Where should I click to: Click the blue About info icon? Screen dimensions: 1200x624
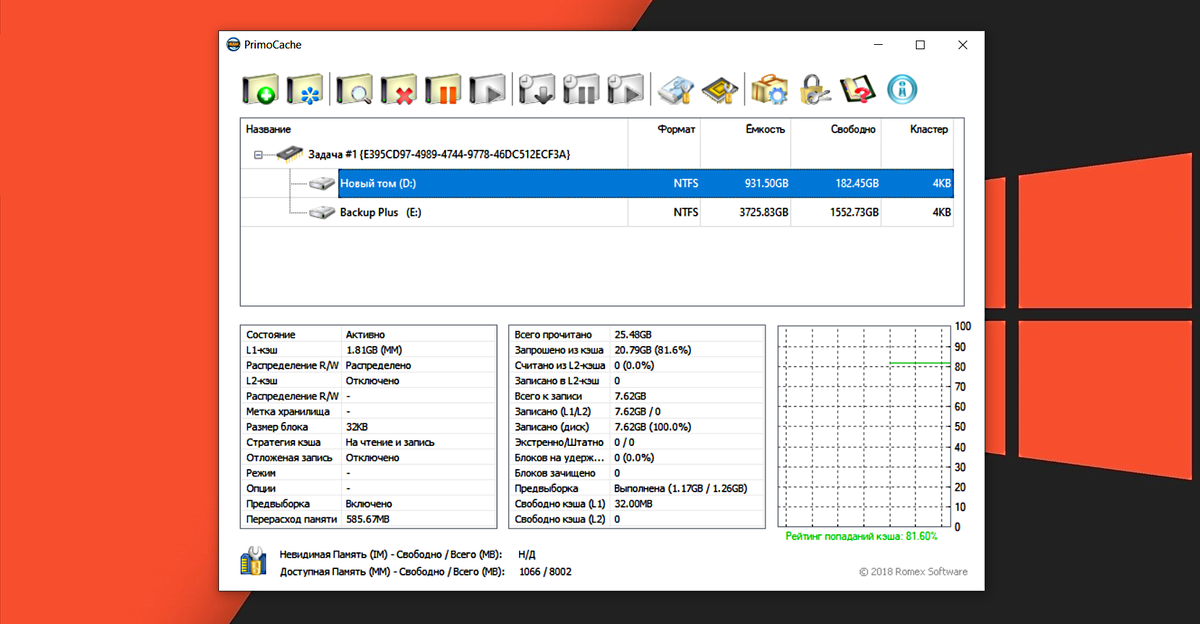coord(903,89)
